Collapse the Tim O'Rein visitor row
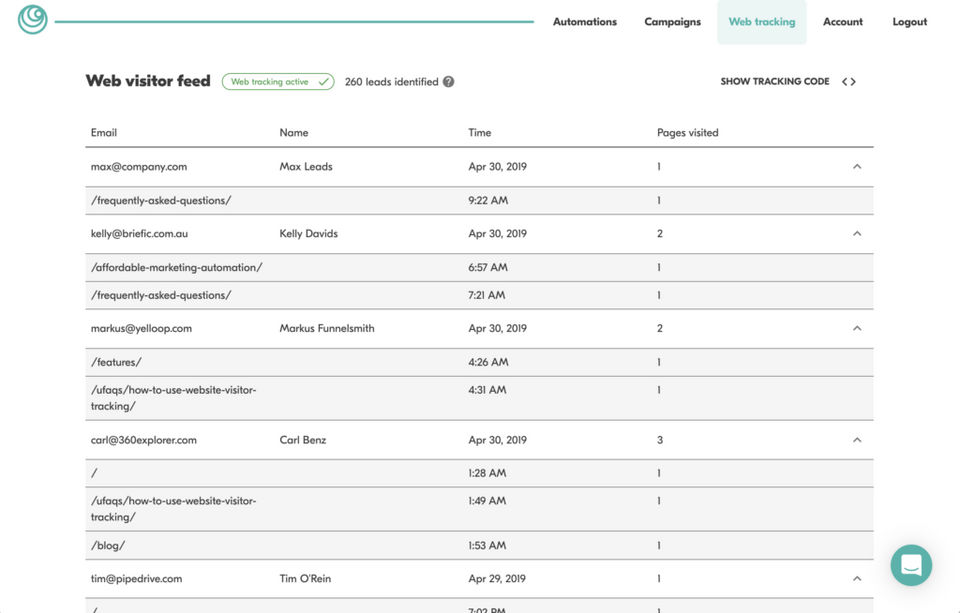Screen dimensions: 960x613 (x=857, y=579)
